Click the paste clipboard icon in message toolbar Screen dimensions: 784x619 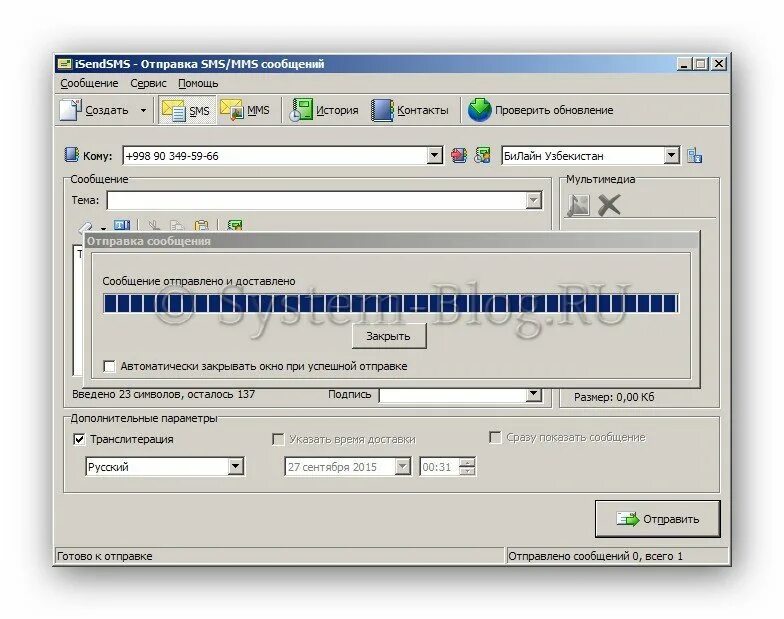coord(202,226)
